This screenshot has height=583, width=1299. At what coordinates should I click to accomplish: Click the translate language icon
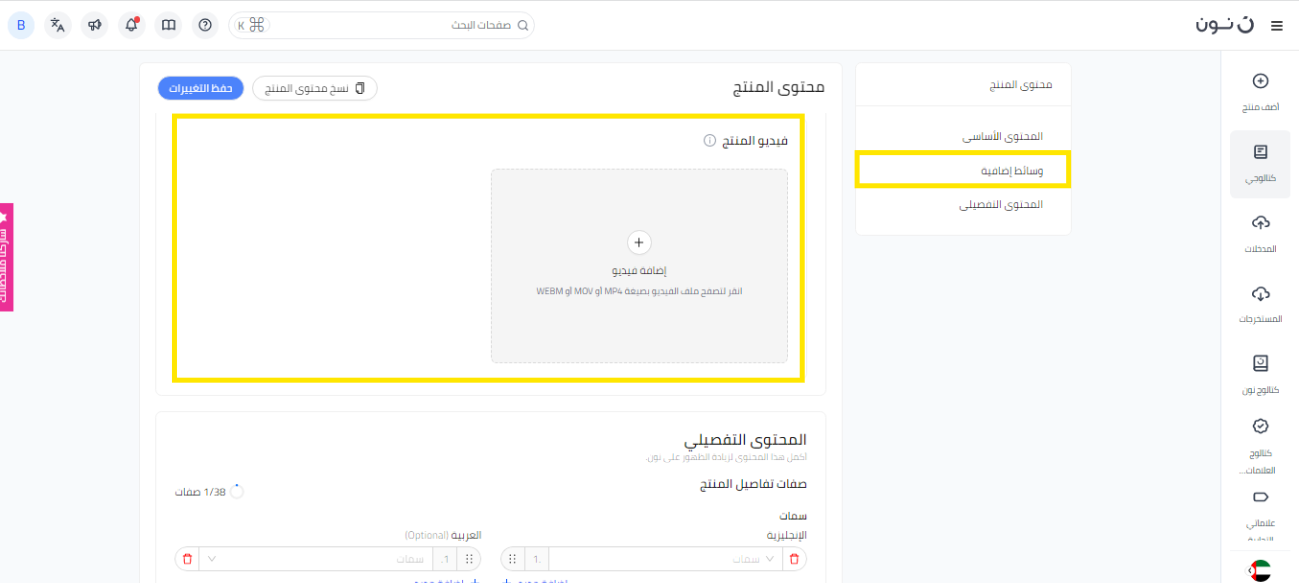(x=58, y=25)
